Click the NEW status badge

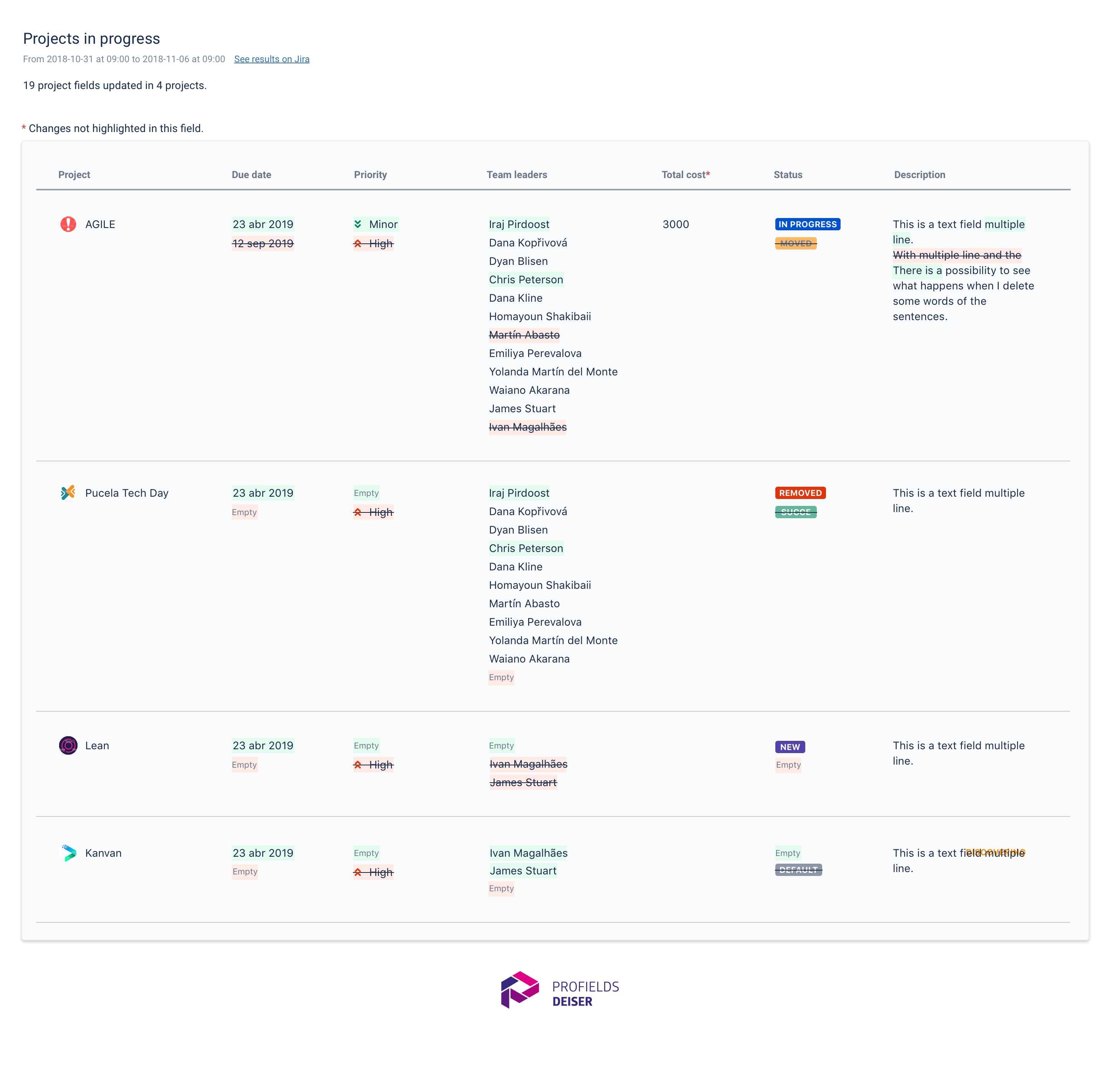790,747
